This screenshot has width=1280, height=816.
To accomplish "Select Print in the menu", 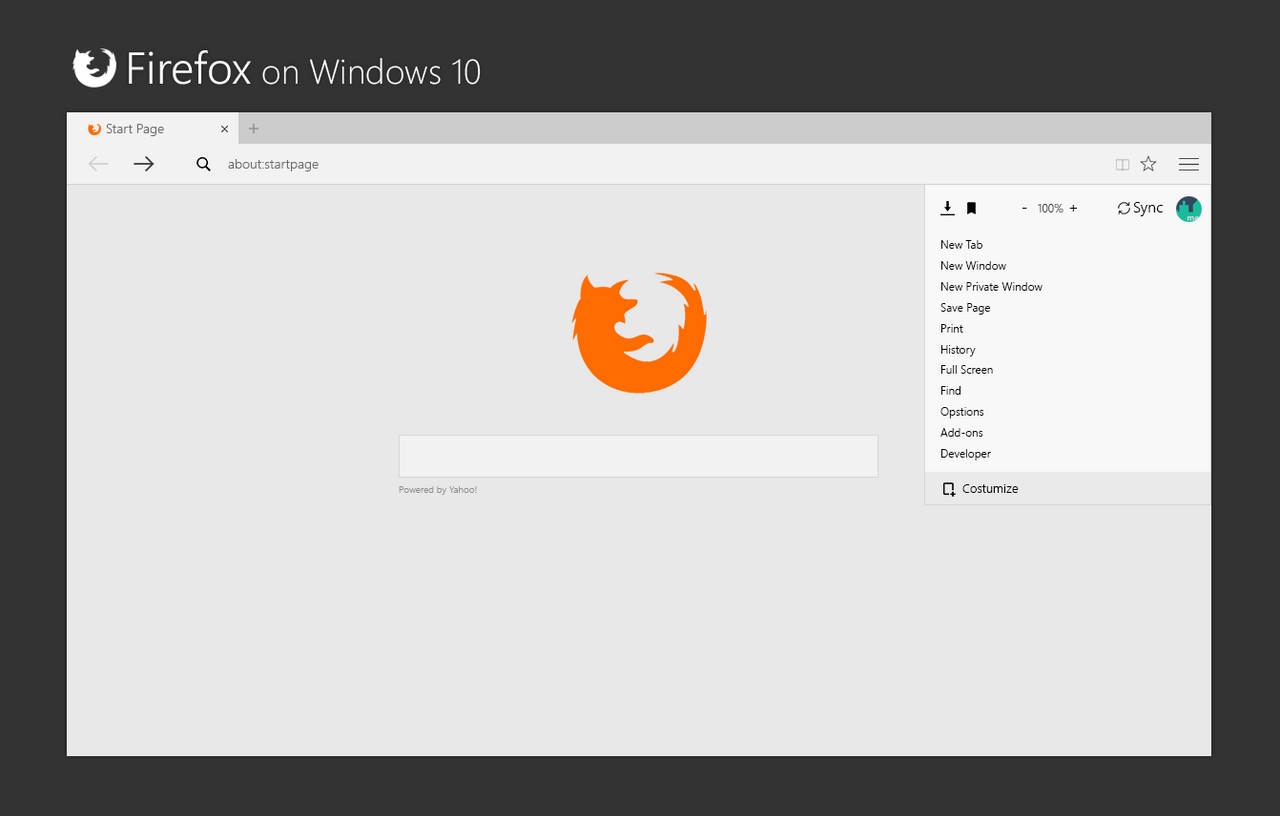I will coord(951,329).
